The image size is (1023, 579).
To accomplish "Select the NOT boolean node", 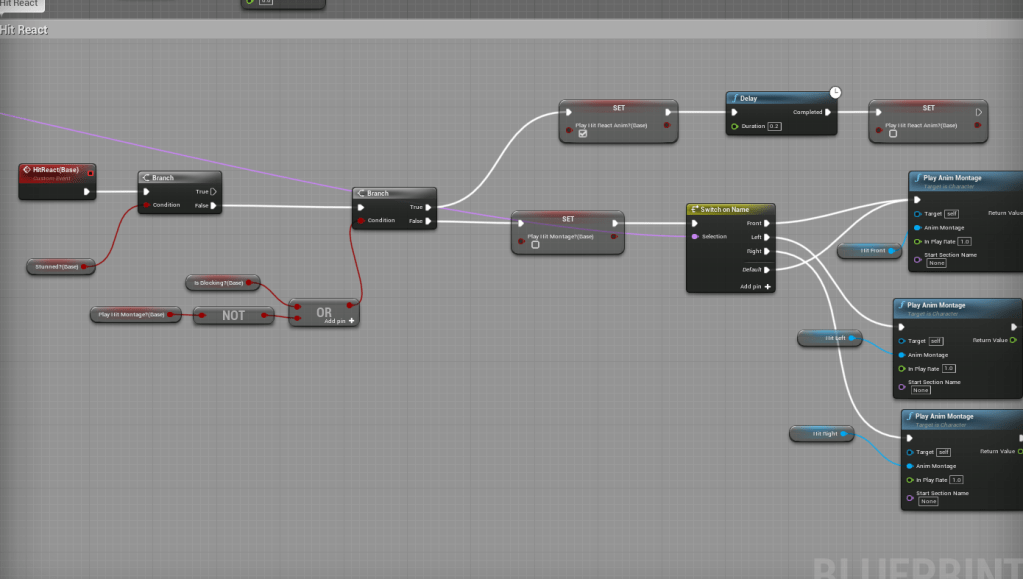I will [232, 315].
